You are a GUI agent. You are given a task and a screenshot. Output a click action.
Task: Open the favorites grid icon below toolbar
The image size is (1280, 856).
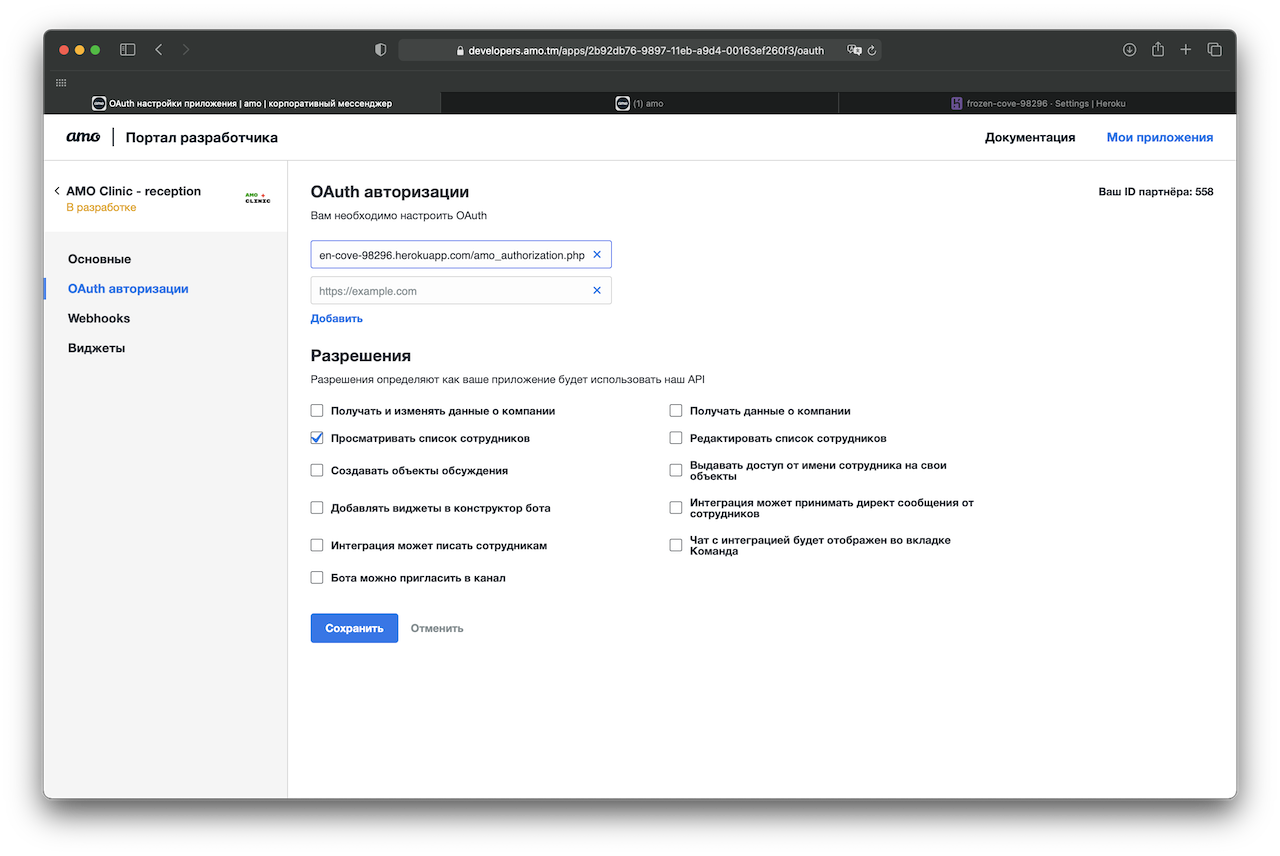pos(61,83)
